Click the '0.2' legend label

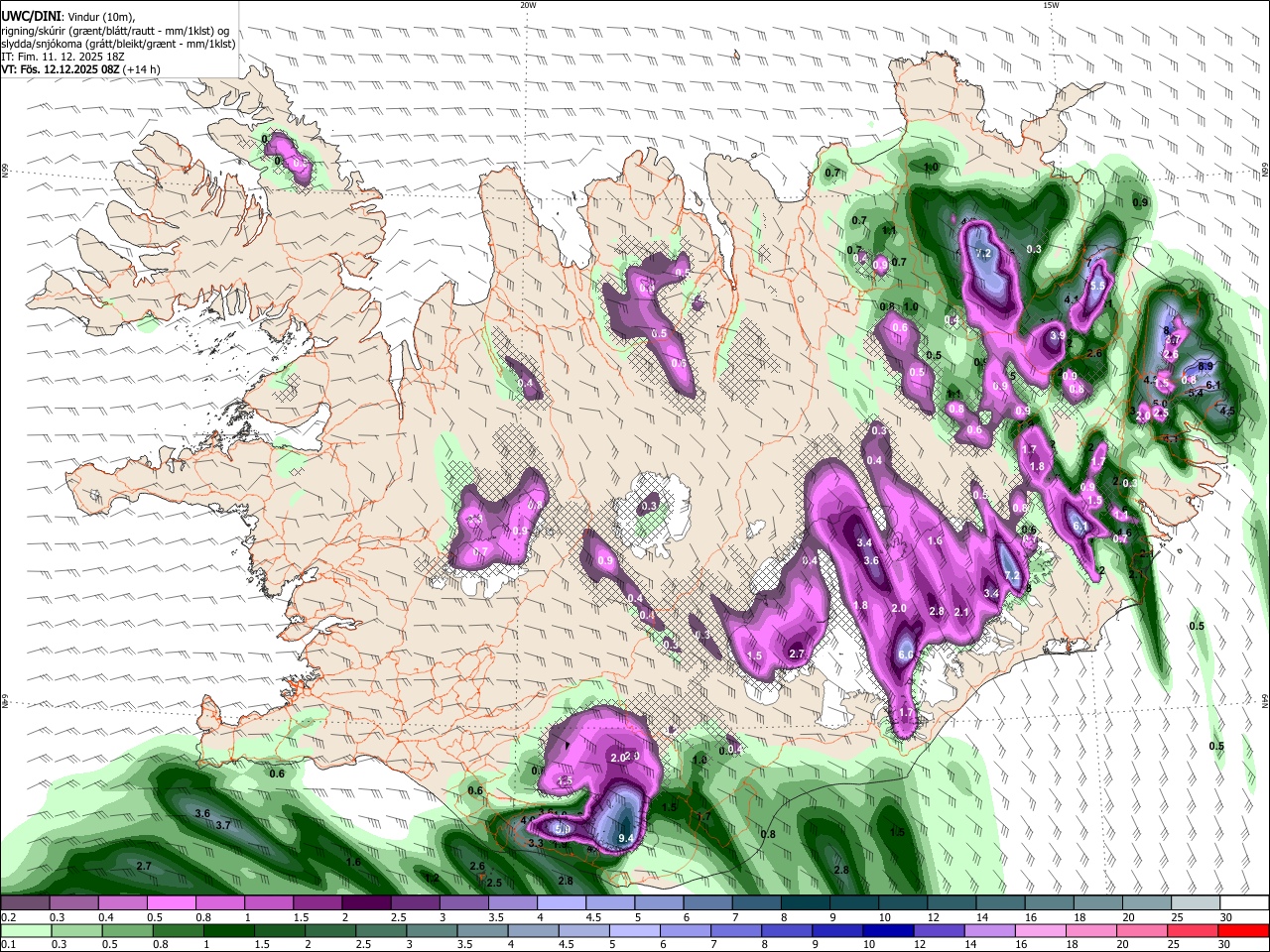pos(8,917)
